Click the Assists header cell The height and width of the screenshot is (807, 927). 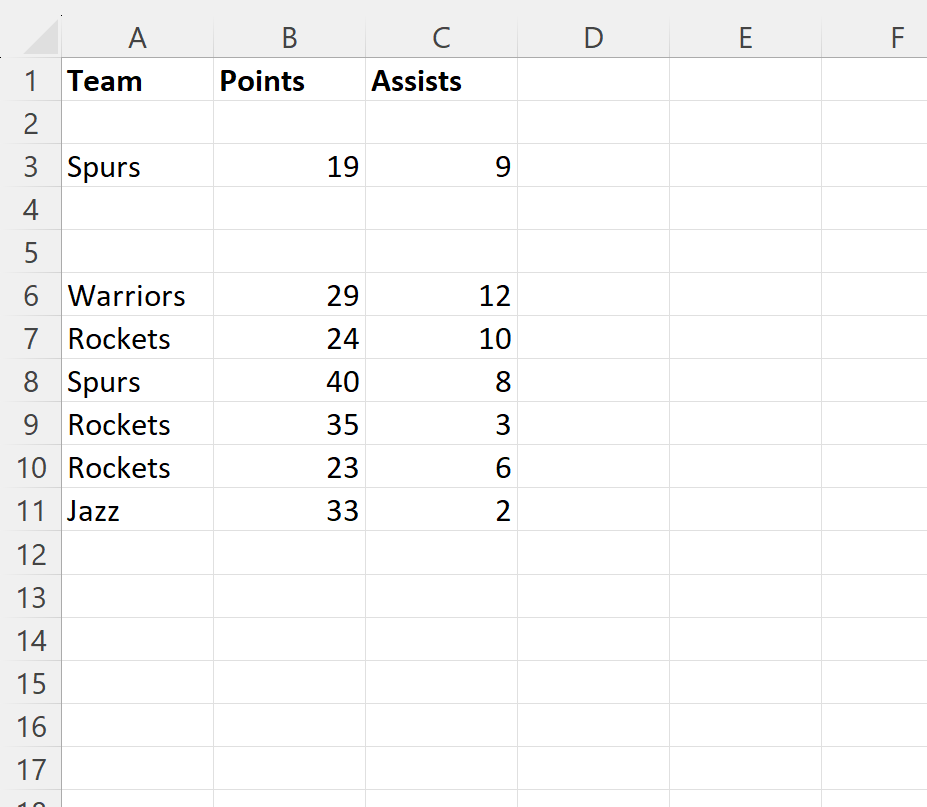click(441, 80)
